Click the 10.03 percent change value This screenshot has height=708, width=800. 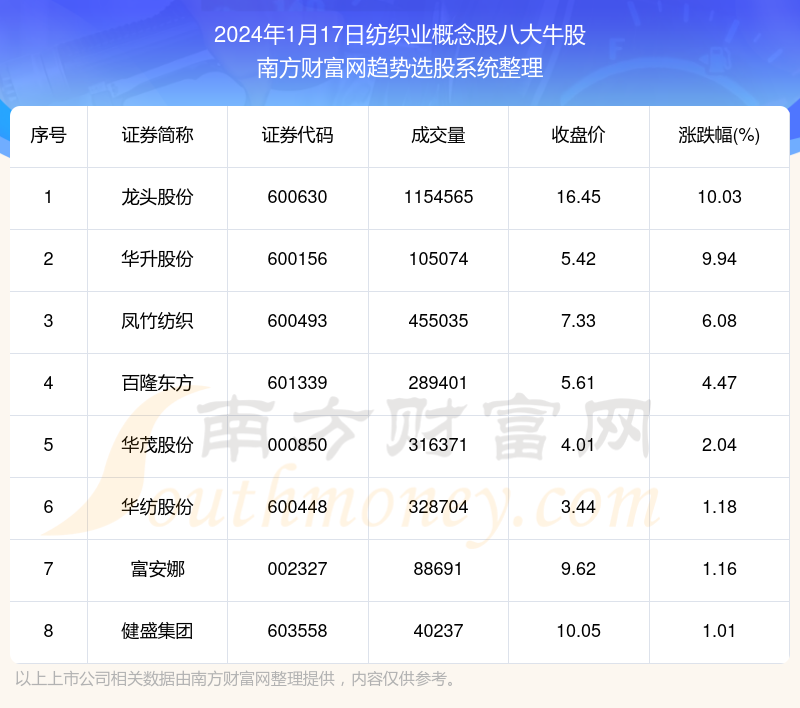719,197
